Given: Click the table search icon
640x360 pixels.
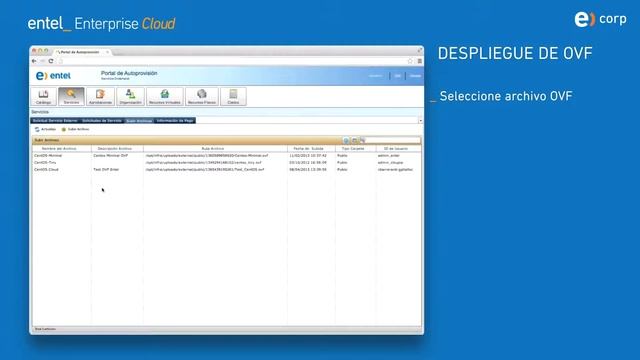Looking at the screenshot, I should [362, 140].
